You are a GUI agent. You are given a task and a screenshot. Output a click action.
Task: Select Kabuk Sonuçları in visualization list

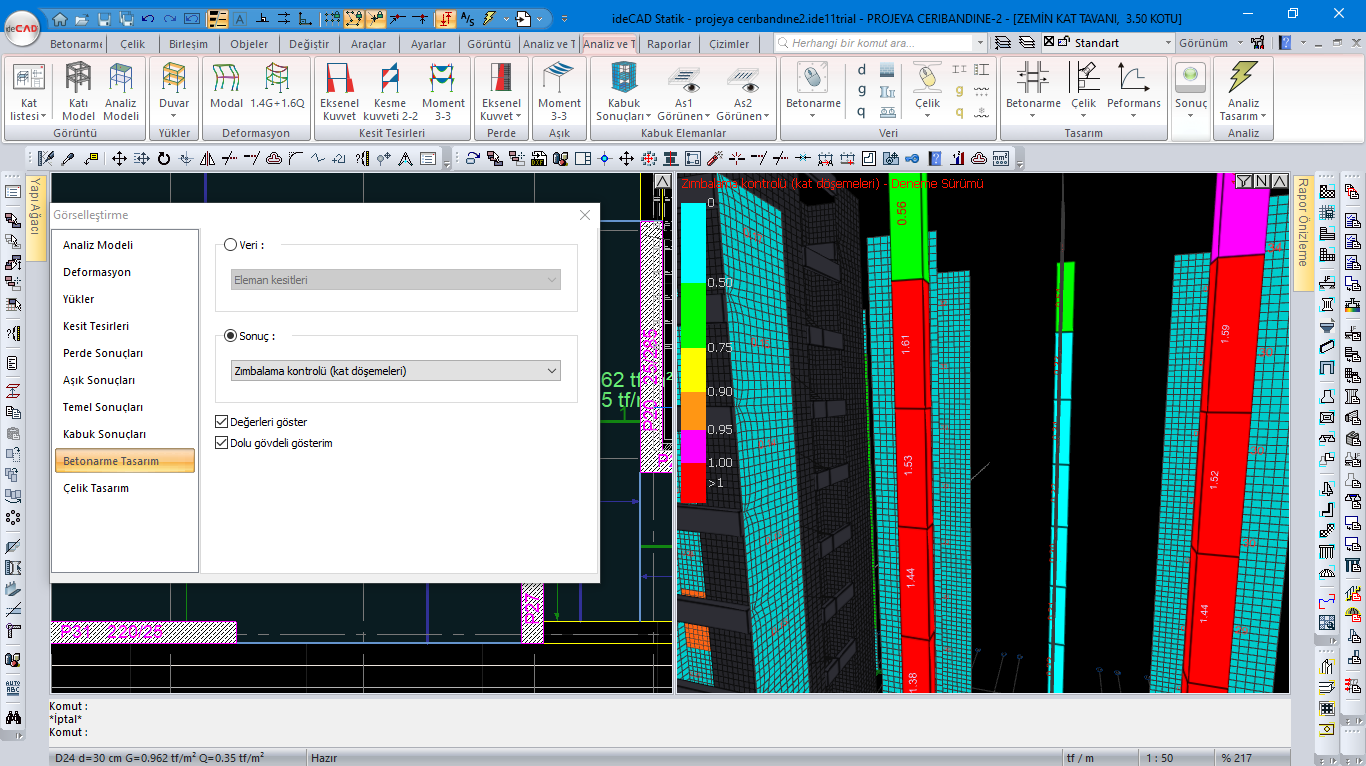click(105, 434)
